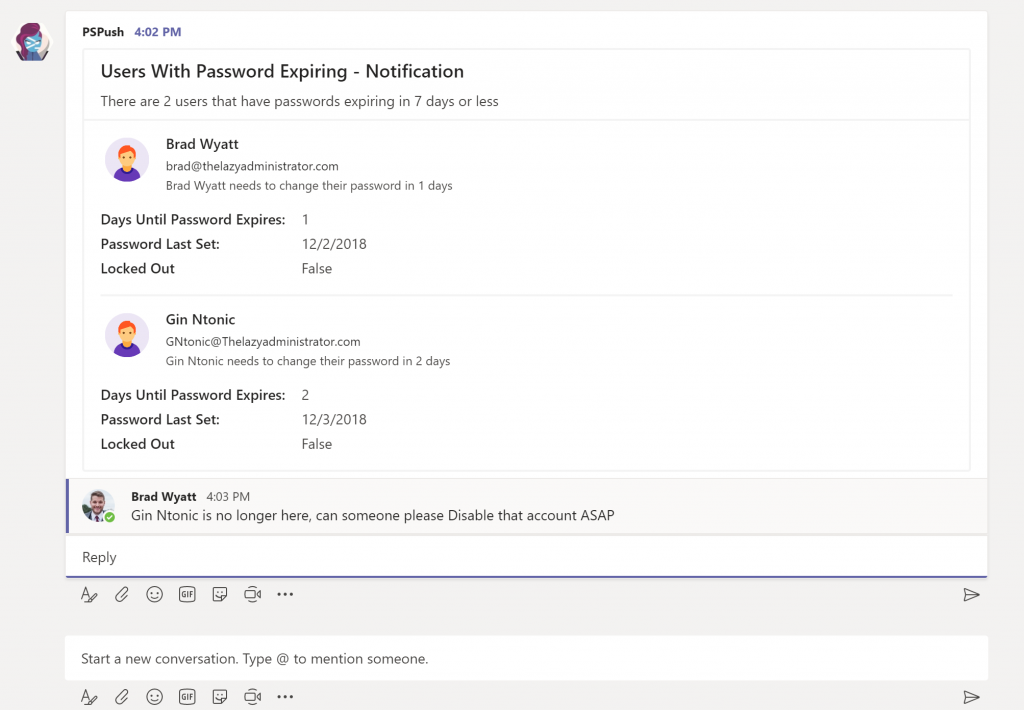Open sticker picker in reply toolbar
Viewport: 1024px width, 710px height.
(219, 594)
